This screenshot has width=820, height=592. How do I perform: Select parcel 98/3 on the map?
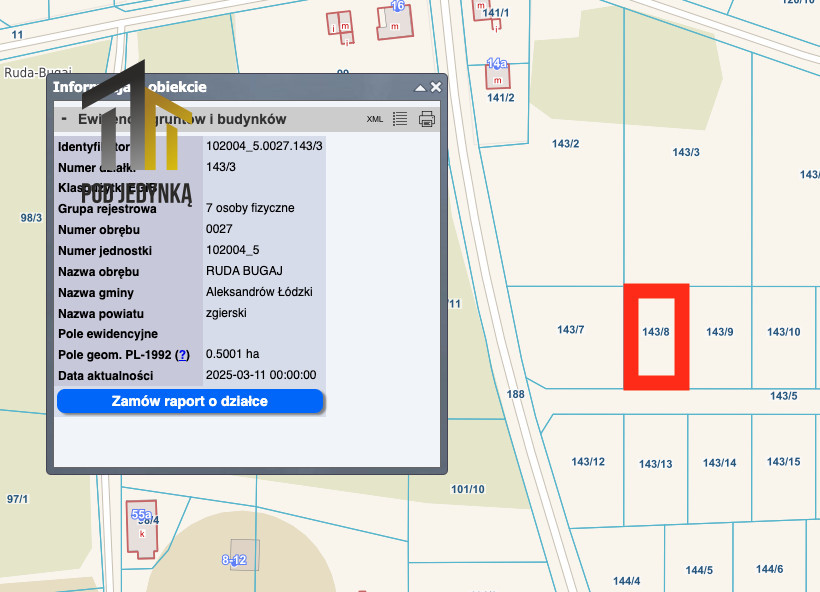coord(31,218)
